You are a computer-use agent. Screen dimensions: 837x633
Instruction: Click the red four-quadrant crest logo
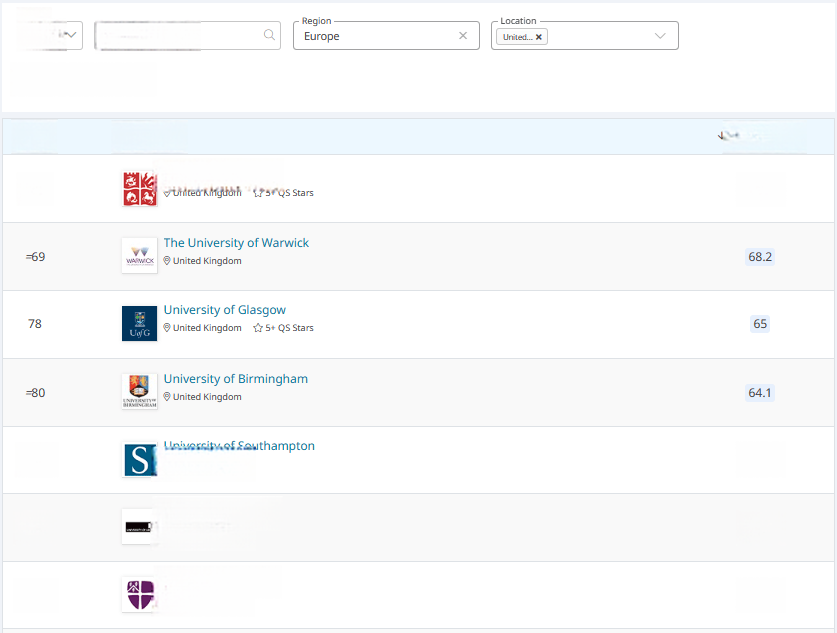139,188
